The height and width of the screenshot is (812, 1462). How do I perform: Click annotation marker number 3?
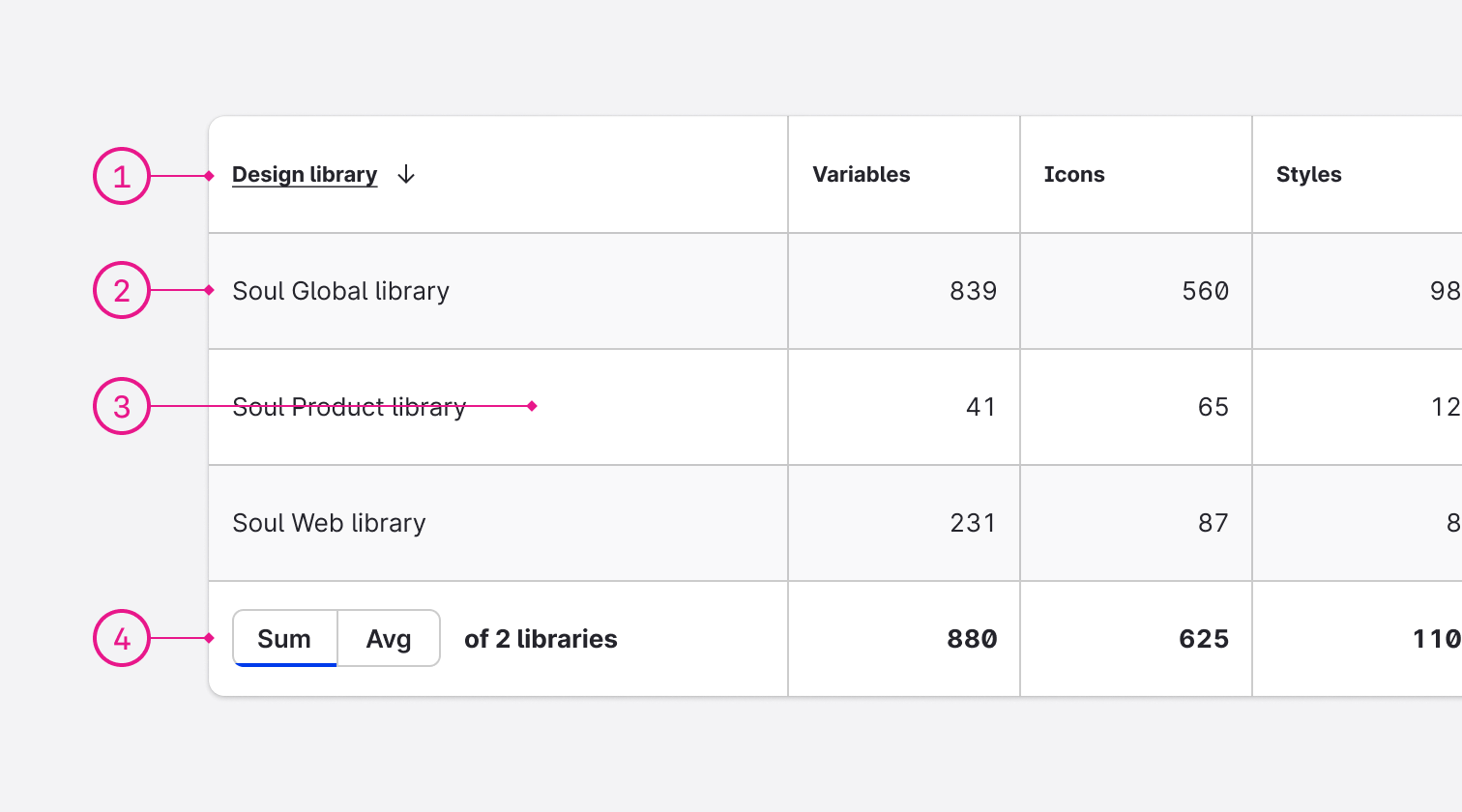pos(121,407)
